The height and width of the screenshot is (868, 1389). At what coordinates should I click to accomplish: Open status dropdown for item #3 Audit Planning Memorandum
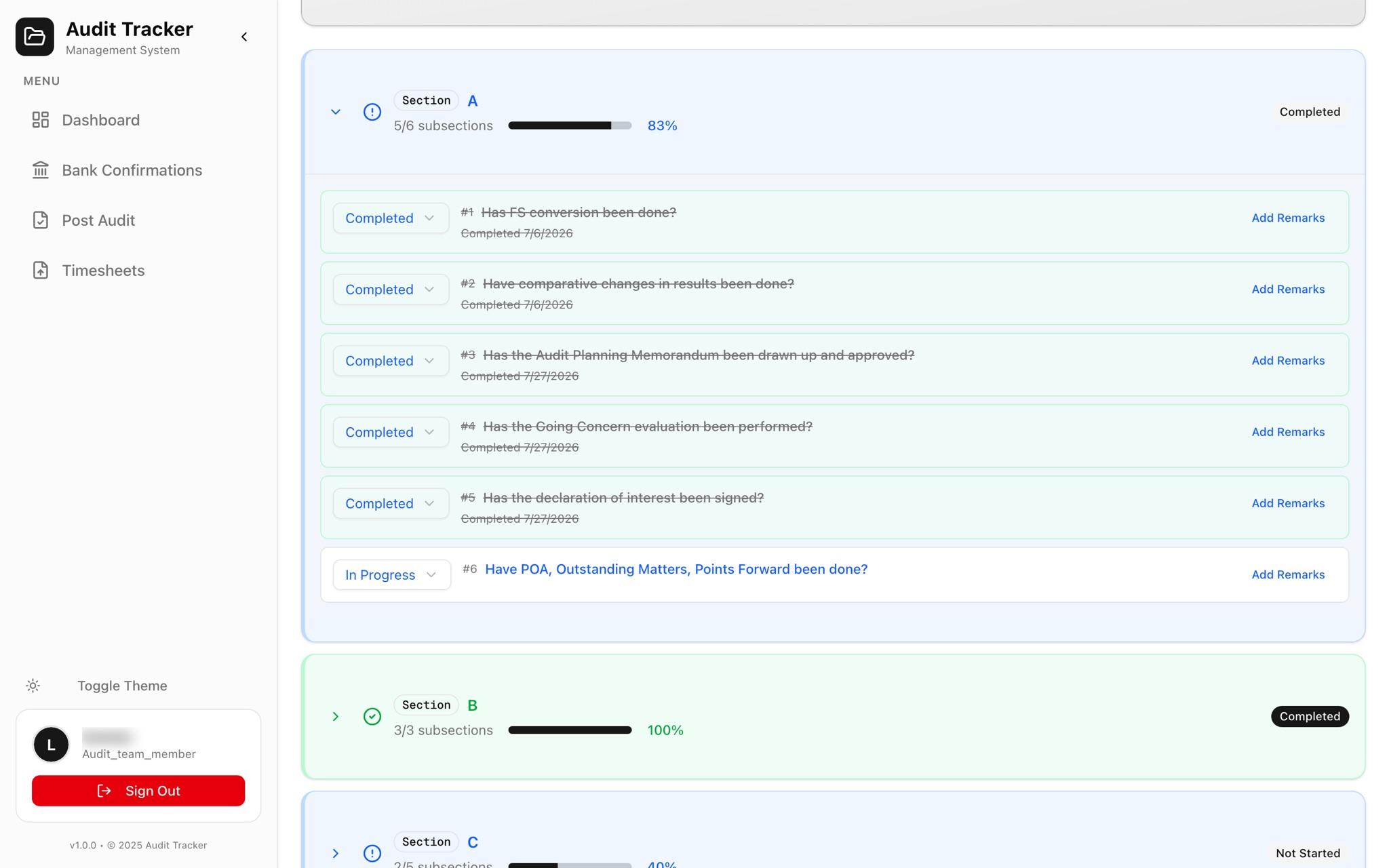(x=391, y=361)
